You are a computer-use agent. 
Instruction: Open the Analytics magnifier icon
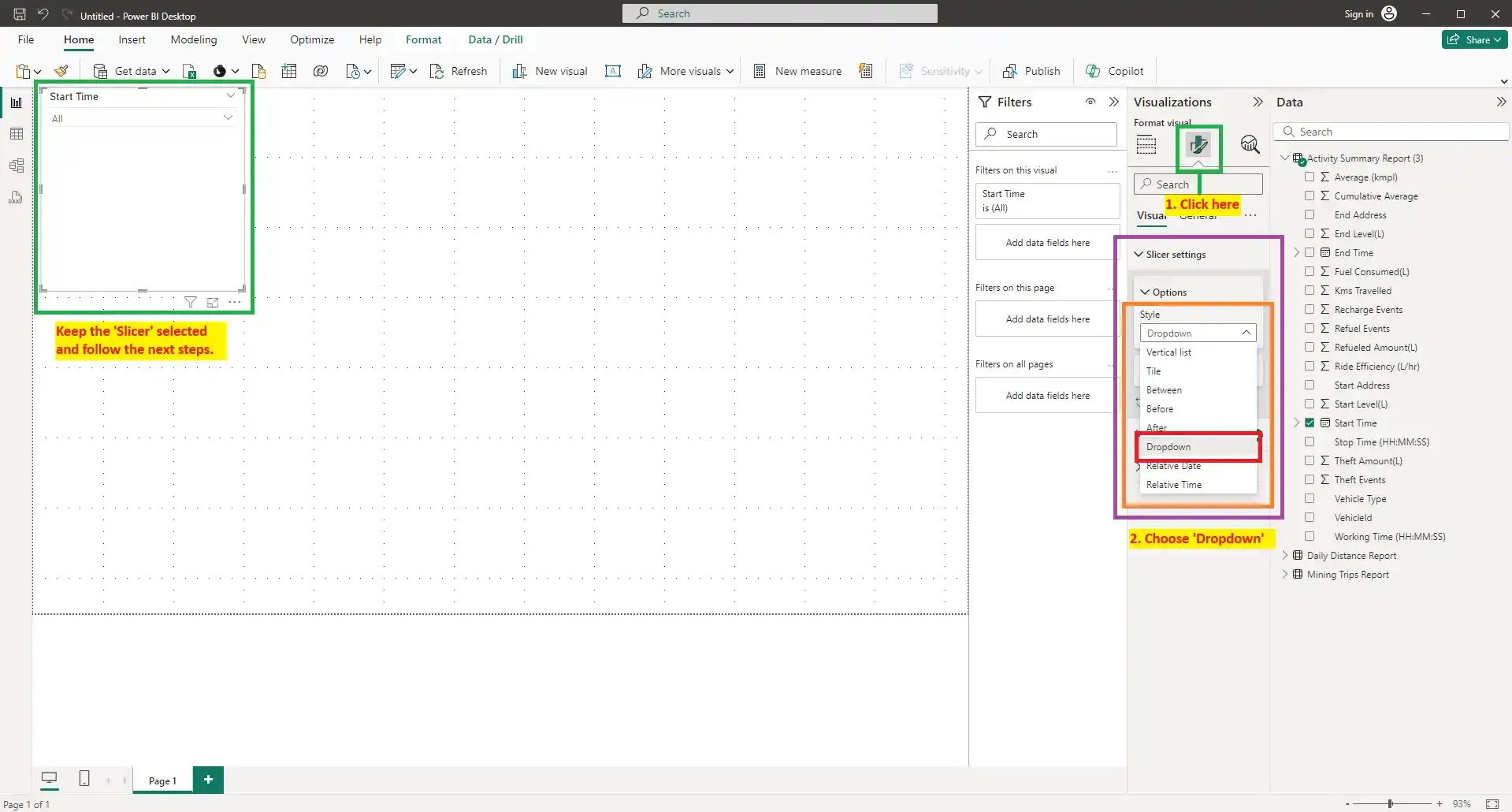(x=1250, y=145)
